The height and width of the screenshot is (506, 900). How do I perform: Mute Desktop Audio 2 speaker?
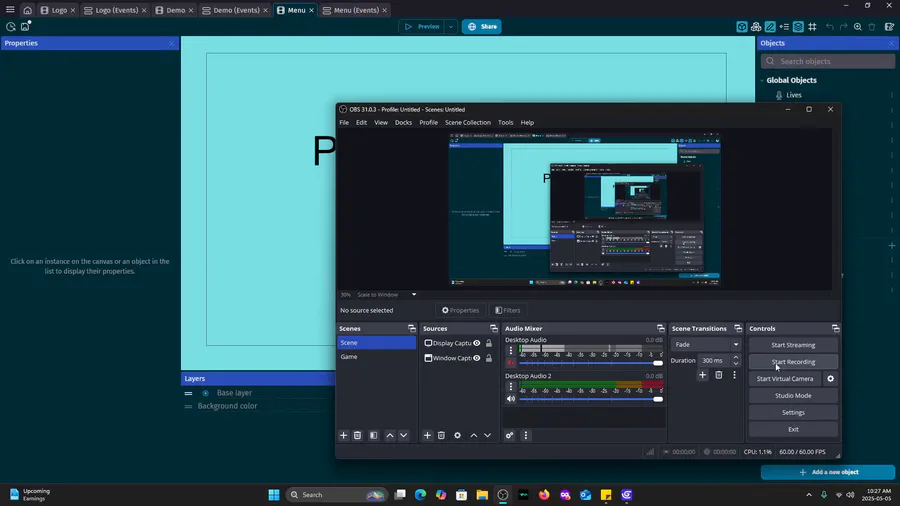[x=511, y=399]
